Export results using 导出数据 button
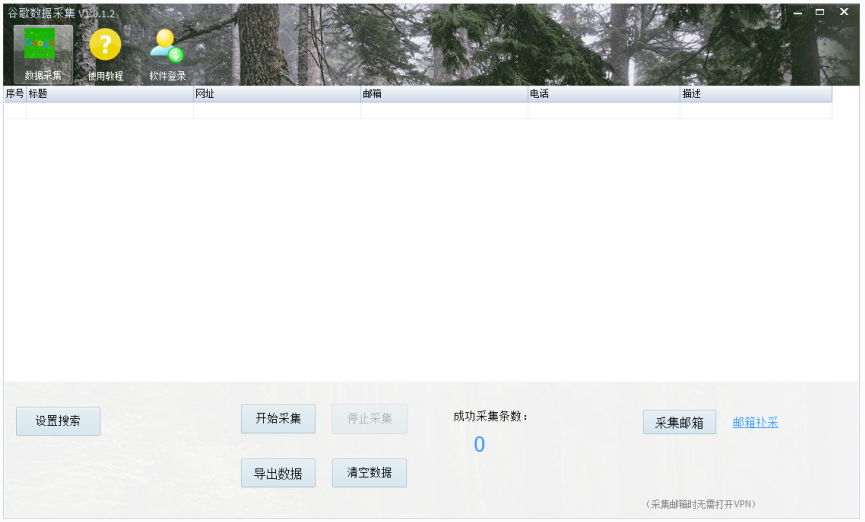Screen dimensions: 865x522 278,473
